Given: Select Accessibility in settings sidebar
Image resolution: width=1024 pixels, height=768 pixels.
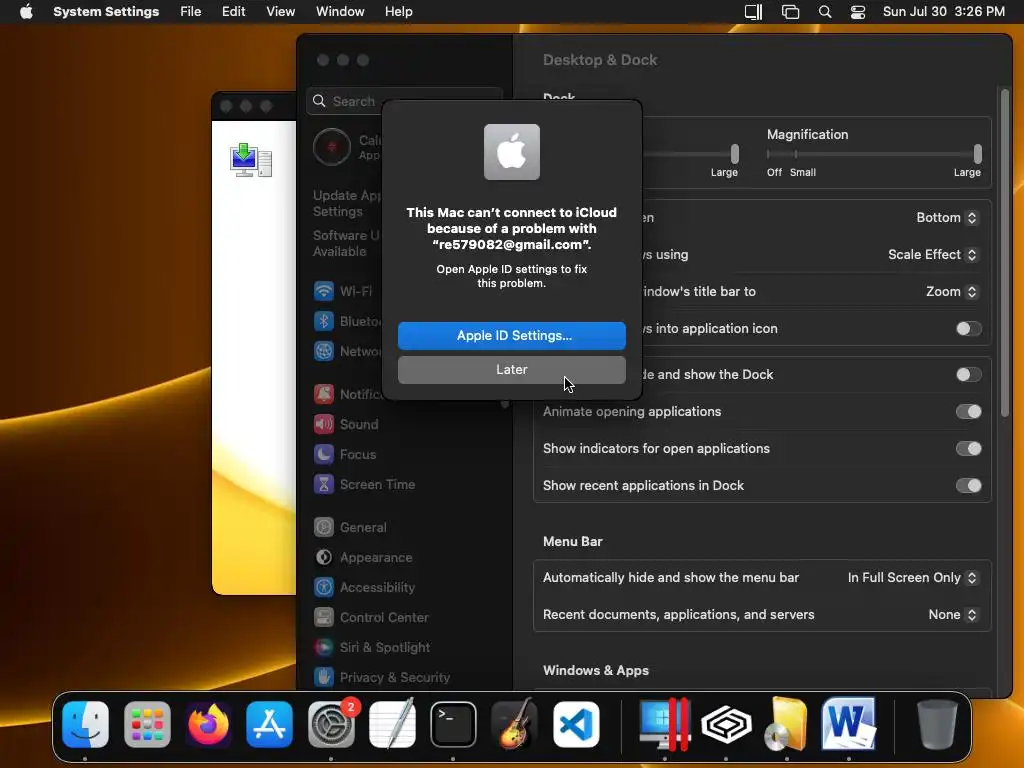Looking at the screenshot, I should [364, 587].
